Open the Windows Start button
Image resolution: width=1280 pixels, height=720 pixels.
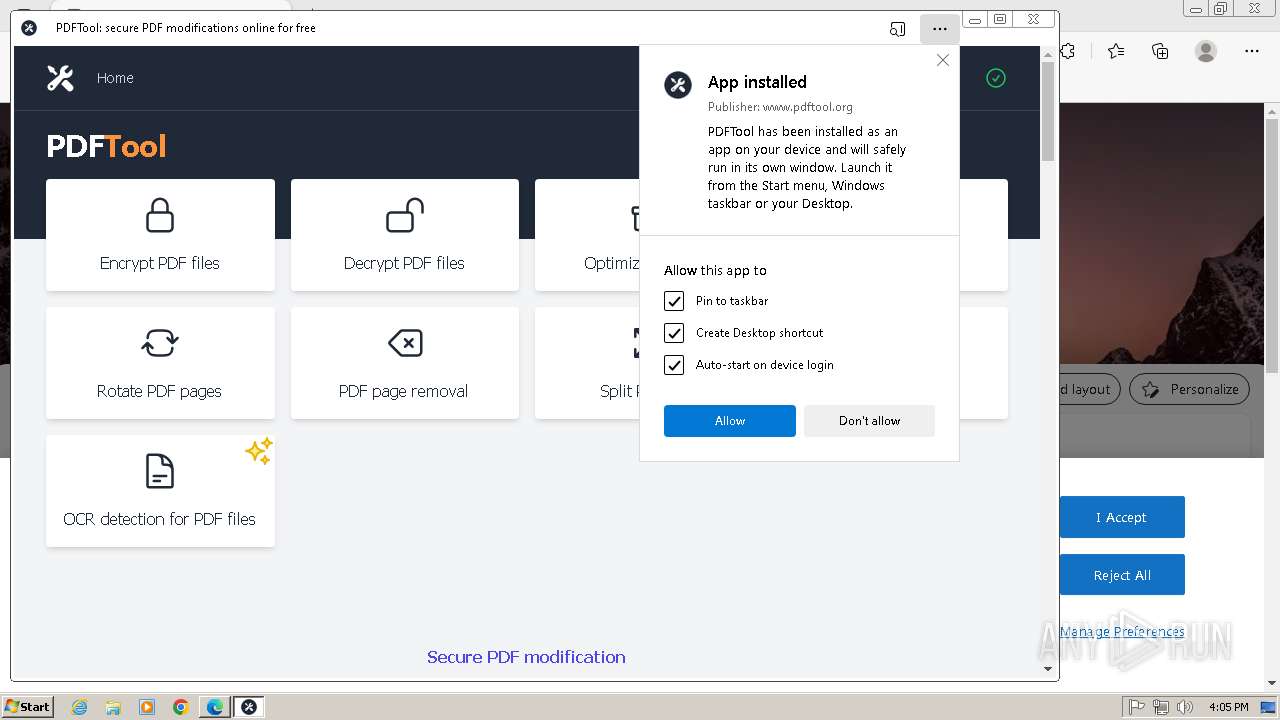[27, 707]
